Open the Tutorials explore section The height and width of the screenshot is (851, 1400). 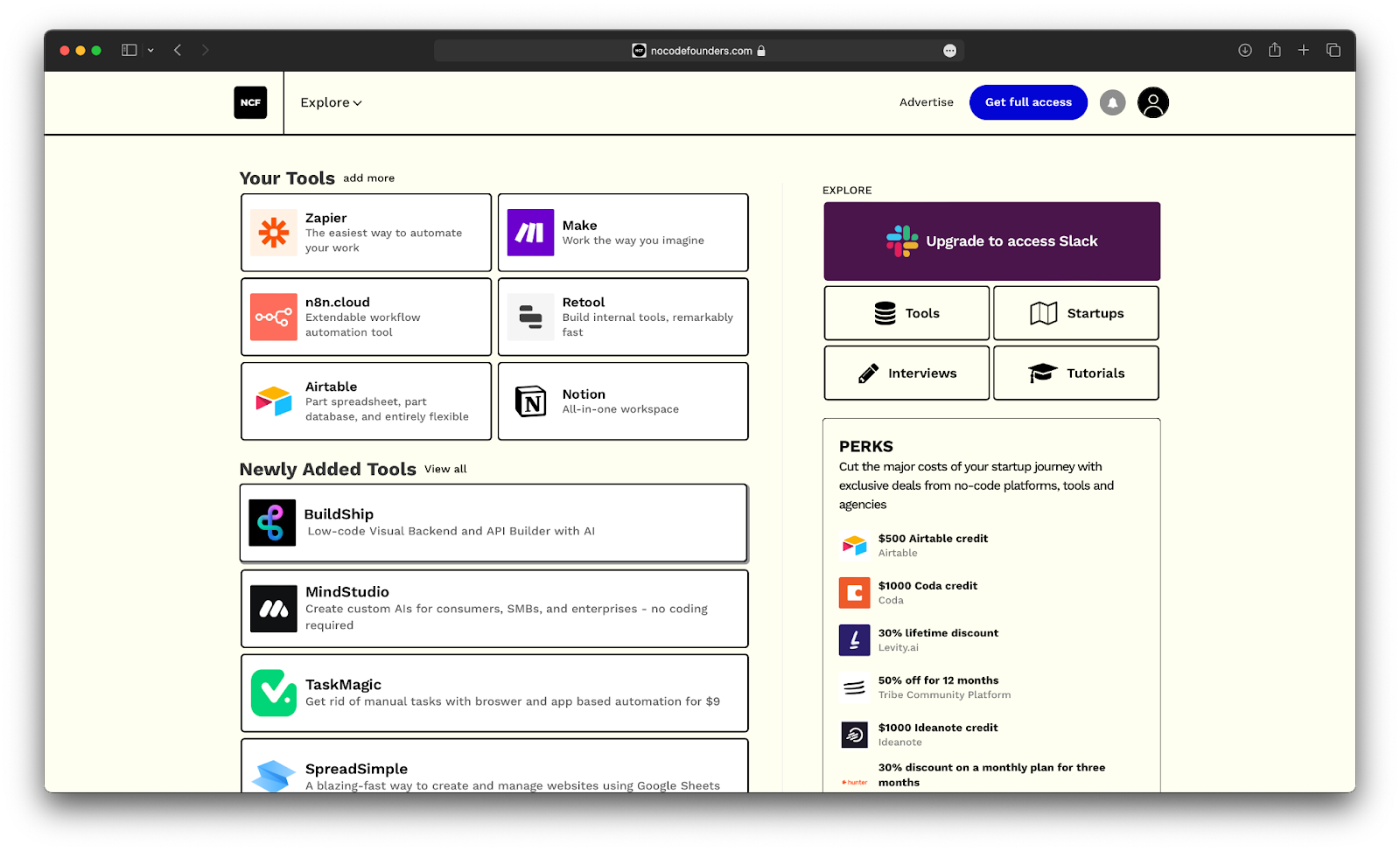point(1076,373)
